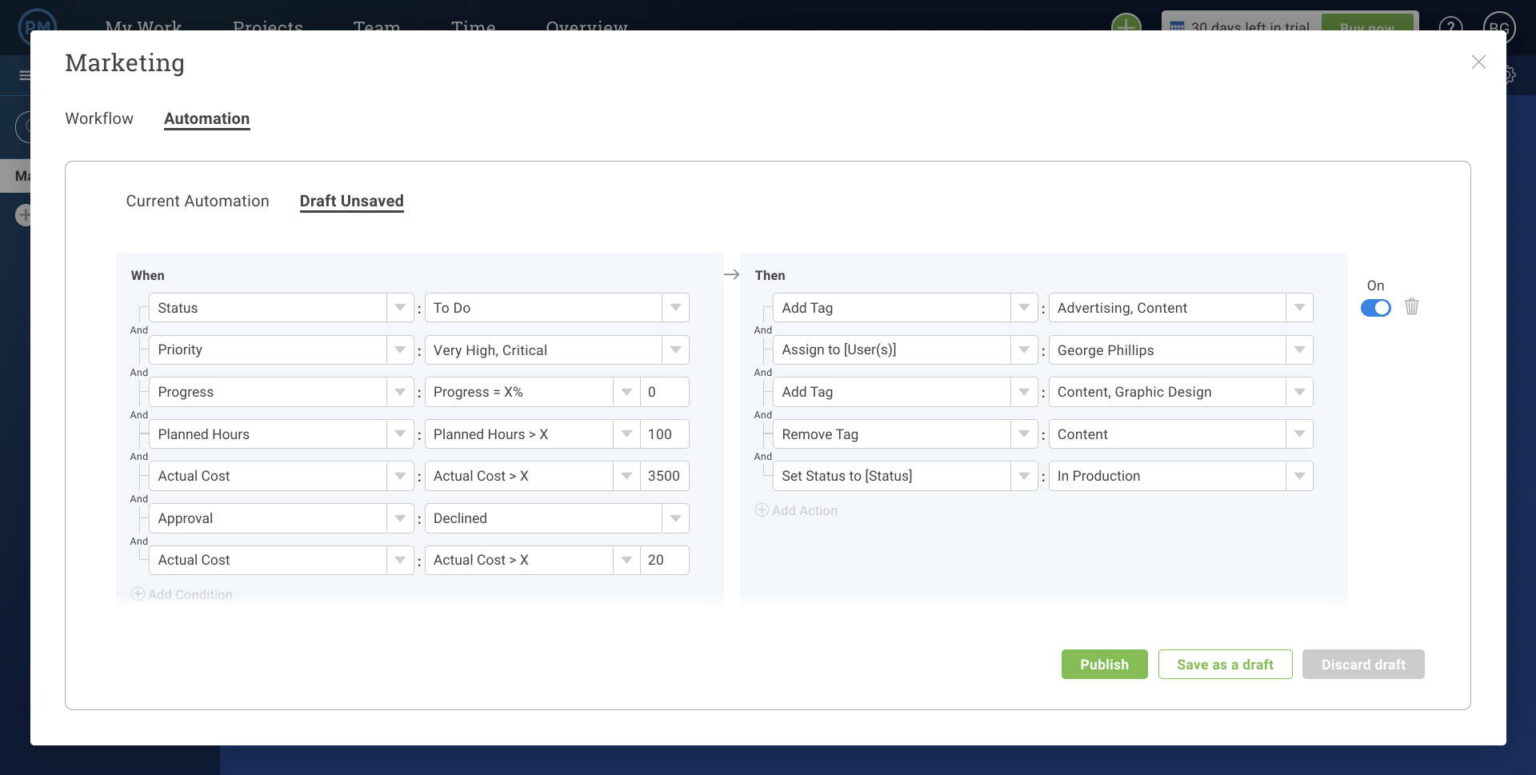Open the In Production status dropdown
Viewport: 1536px width, 775px height.
pyautogui.click(x=1299, y=475)
